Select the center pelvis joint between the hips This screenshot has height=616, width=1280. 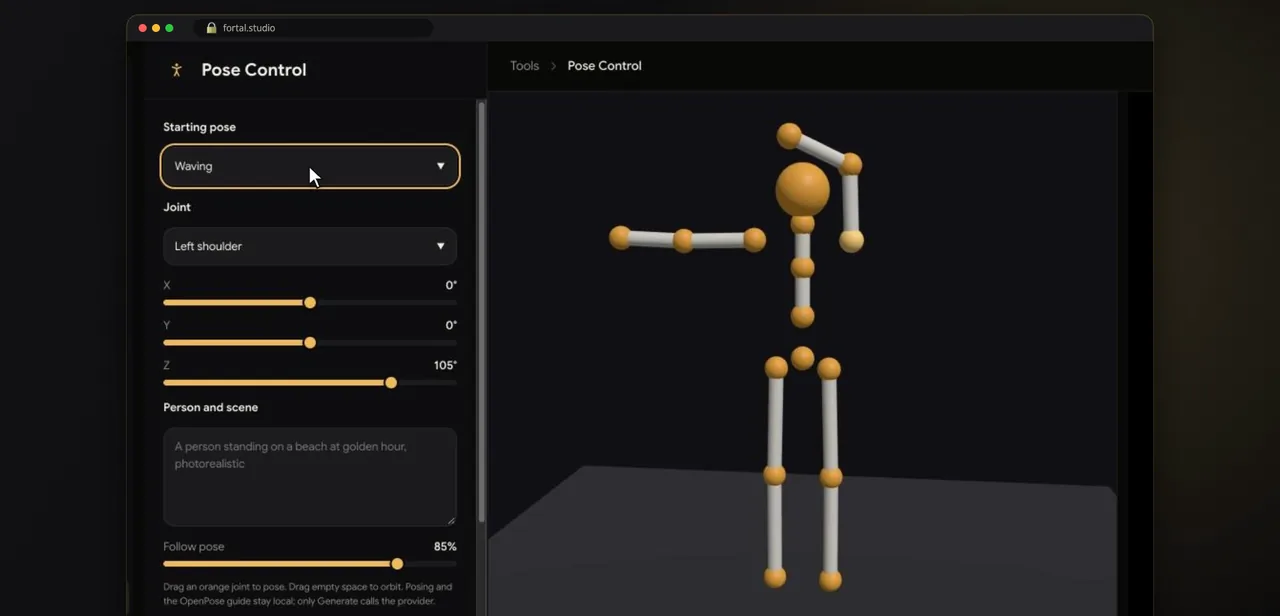click(x=802, y=357)
